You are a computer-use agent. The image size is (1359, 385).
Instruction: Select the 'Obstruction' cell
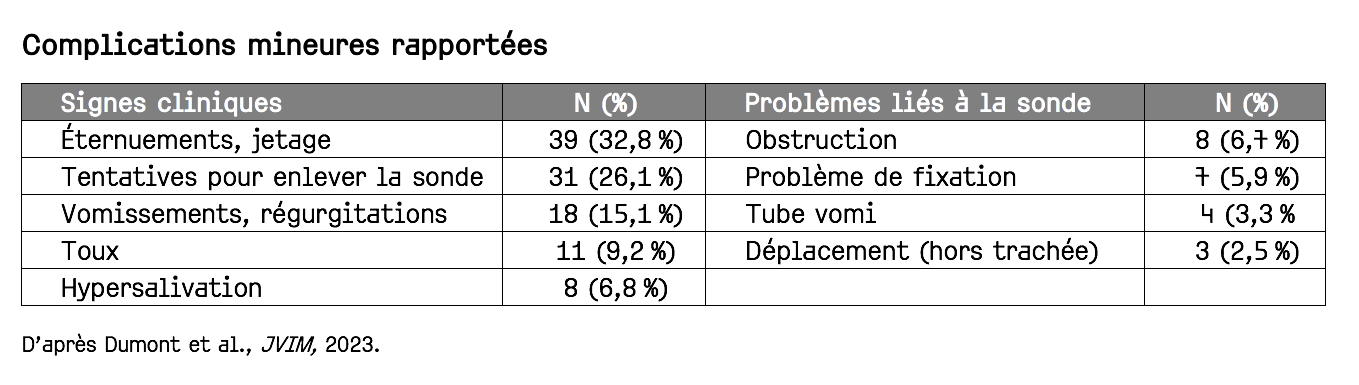click(821, 140)
